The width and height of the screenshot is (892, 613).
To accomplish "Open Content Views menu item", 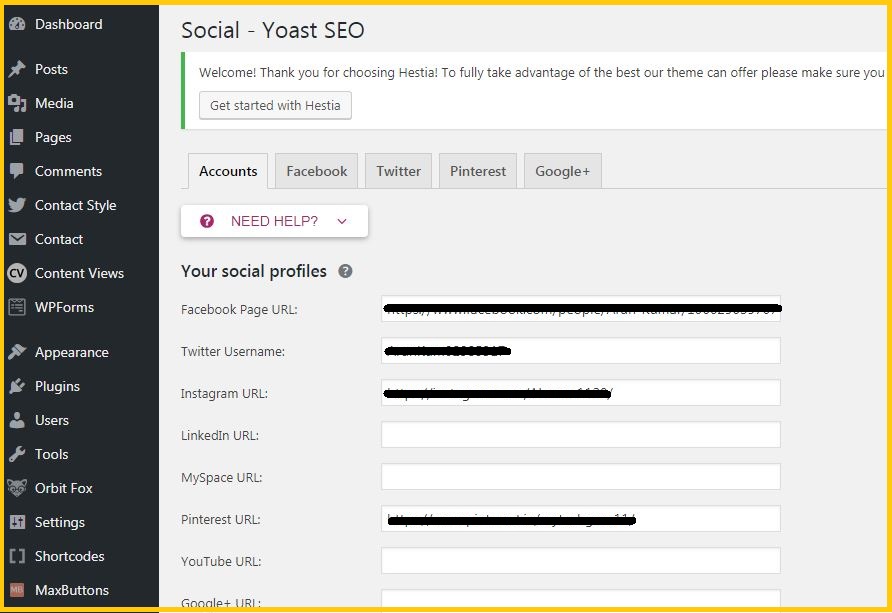I will point(81,273).
